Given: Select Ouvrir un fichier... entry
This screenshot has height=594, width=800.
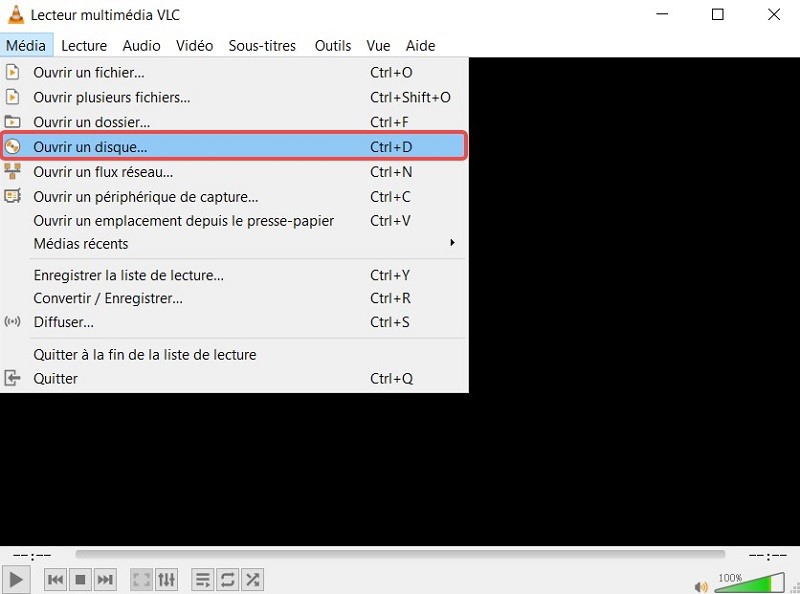Looking at the screenshot, I should point(234,72).
